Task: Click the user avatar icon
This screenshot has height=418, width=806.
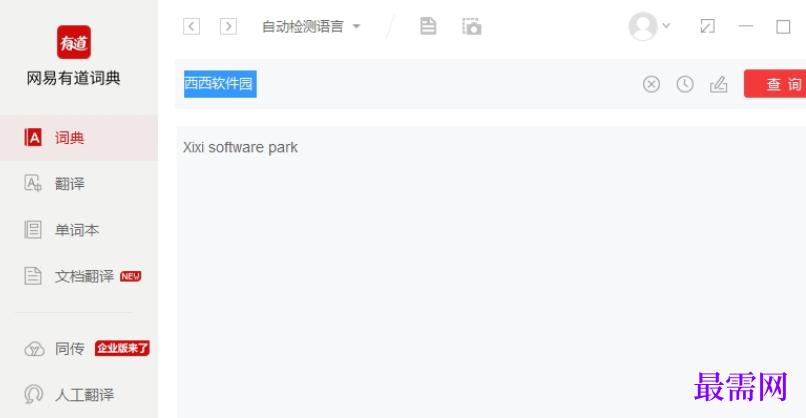Action: click(x=643, y=26)
